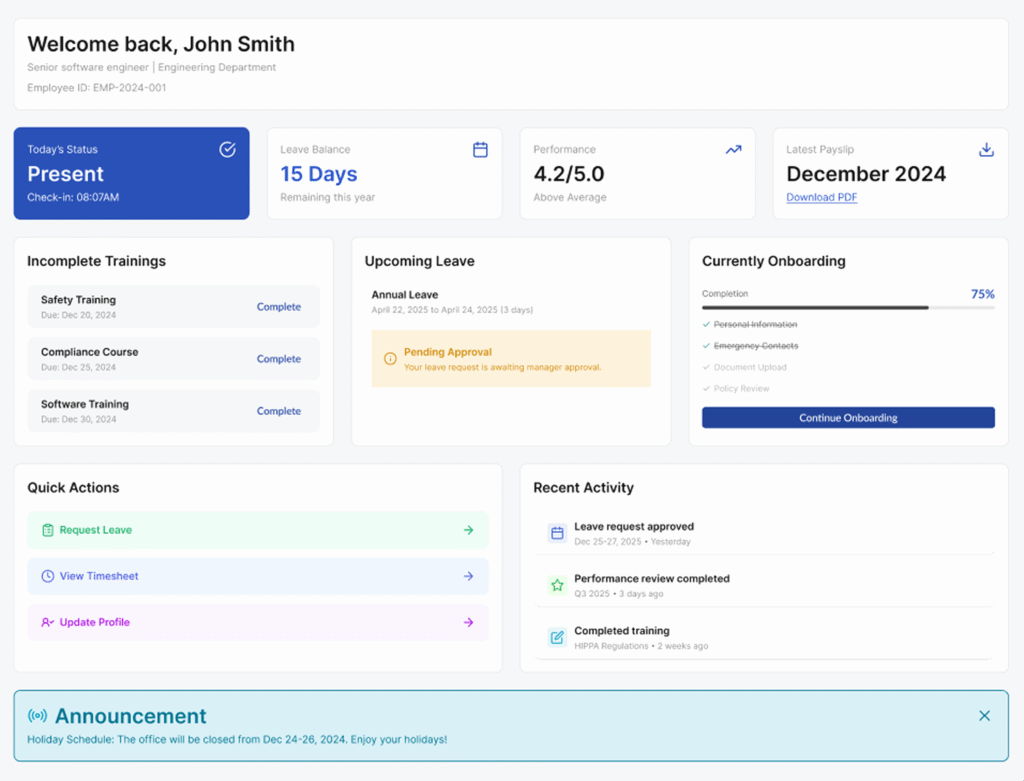The image size is (1024, 781).
Task: Click the calendar icon in Leave Balance card
Action: click(480, 150)
